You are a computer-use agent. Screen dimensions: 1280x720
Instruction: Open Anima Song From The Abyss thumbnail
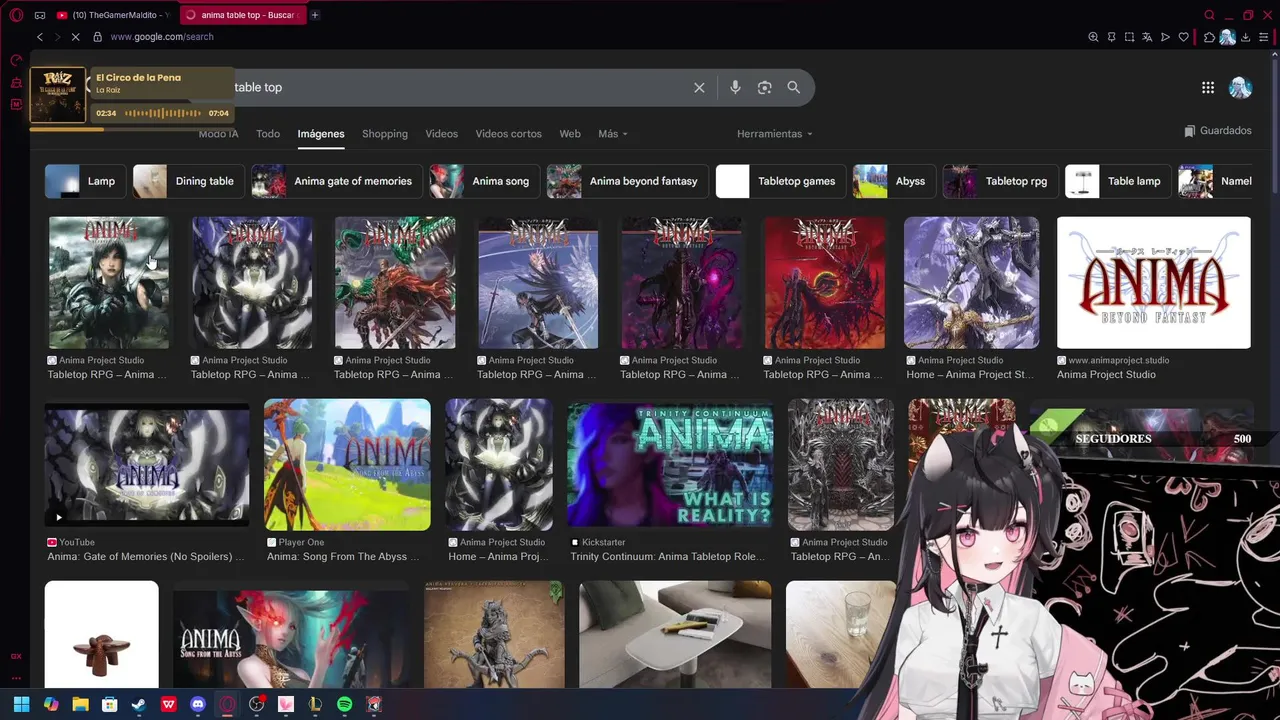(347, 465)
